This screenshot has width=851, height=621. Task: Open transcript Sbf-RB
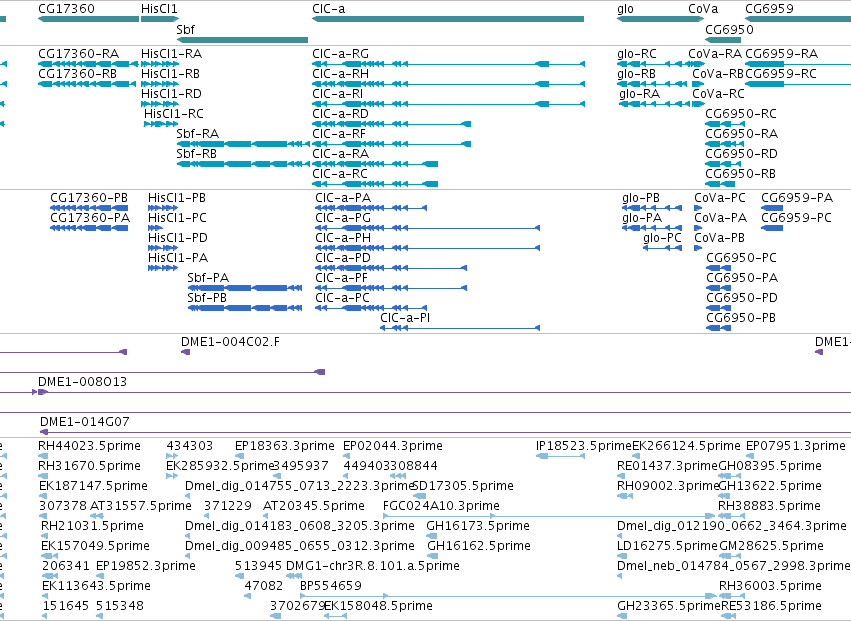(x=196, y=154)
